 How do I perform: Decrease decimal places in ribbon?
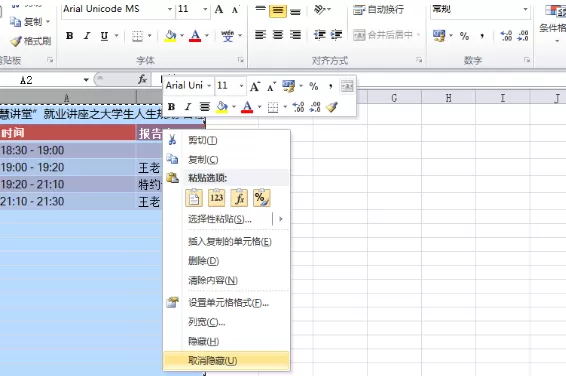523,36
